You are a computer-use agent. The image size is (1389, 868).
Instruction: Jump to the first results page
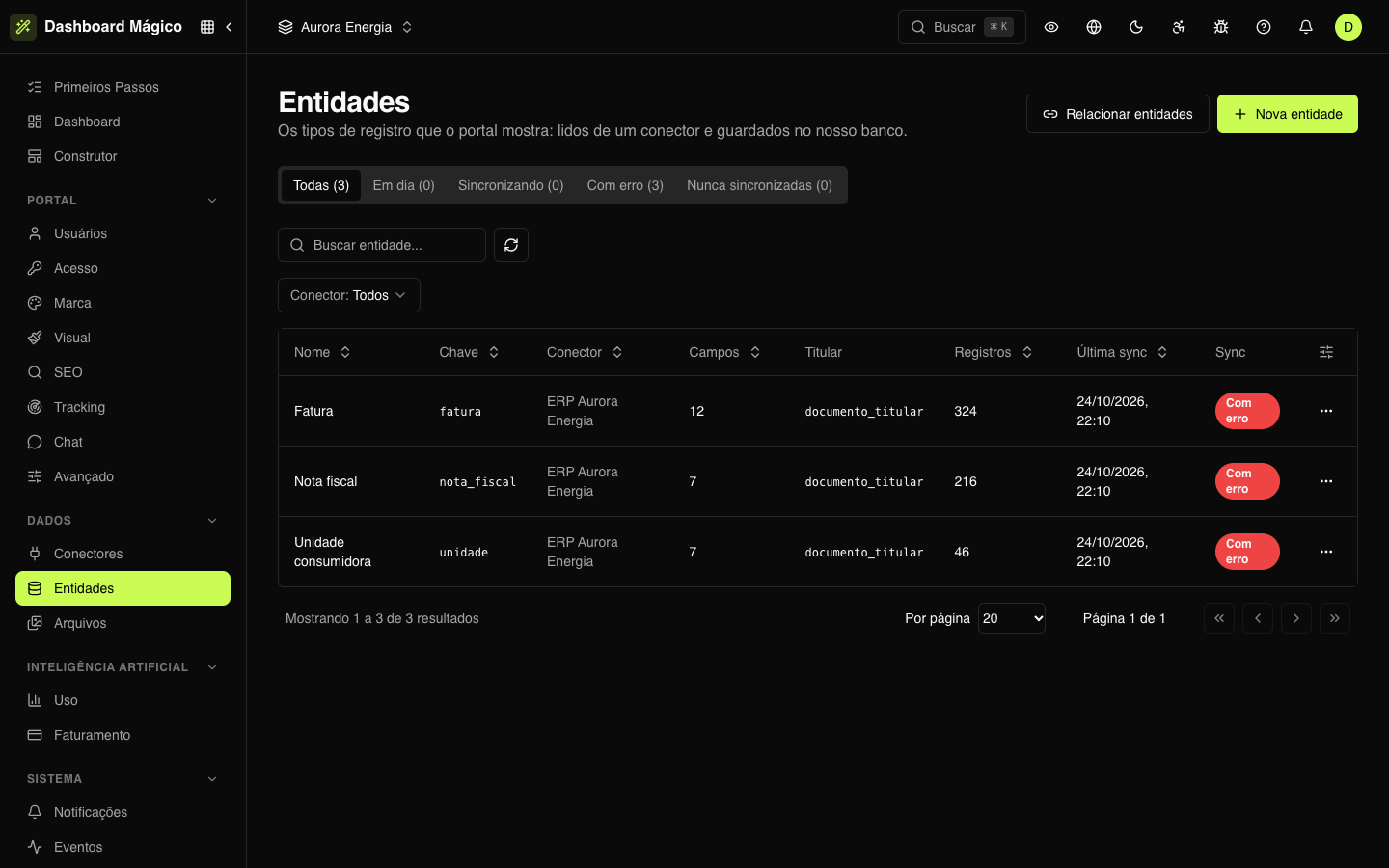(x=1219, y=618)
